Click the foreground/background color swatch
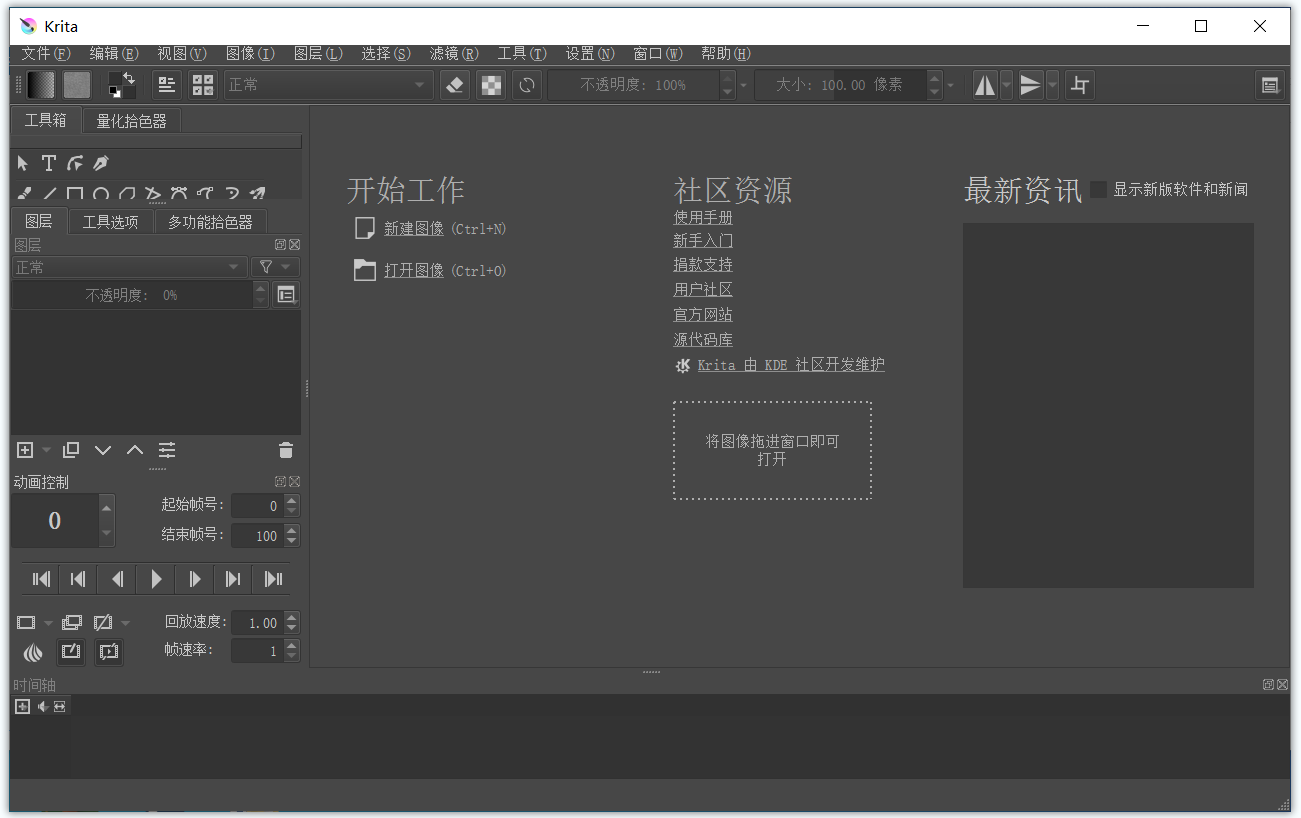 [x=122, y=85]
